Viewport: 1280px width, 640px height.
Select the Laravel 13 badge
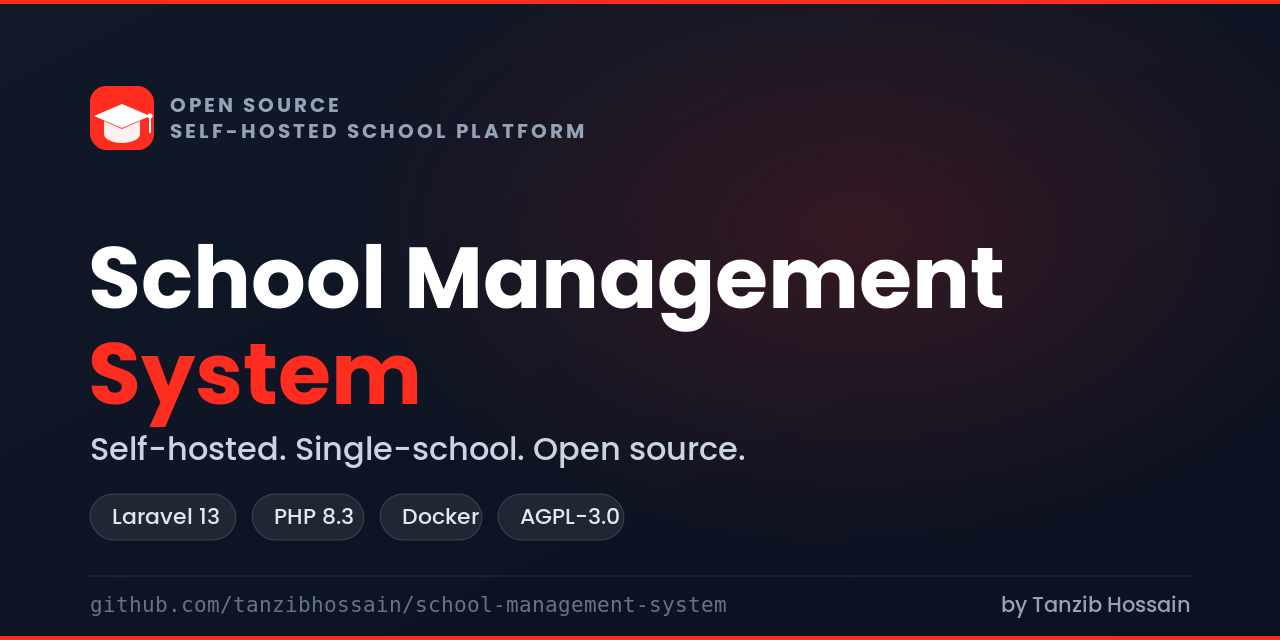pyautogui.click(x=163, y=517)
